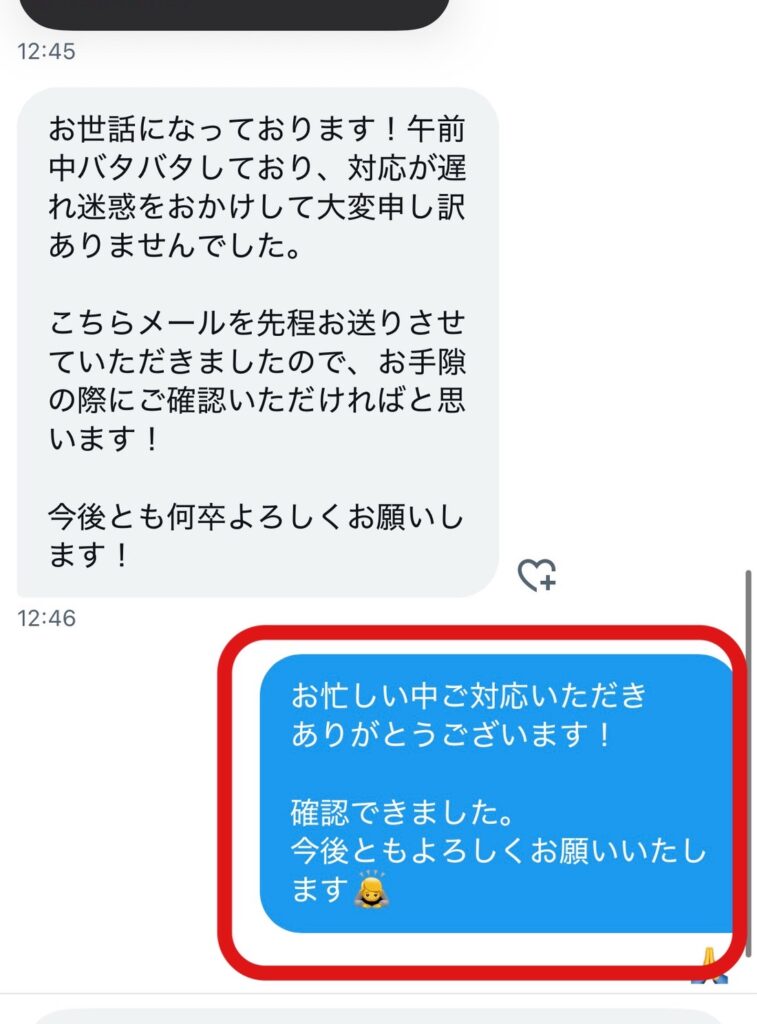Tap the text 確認できました。
The image size is (757, 1024).
click(402, 813)
